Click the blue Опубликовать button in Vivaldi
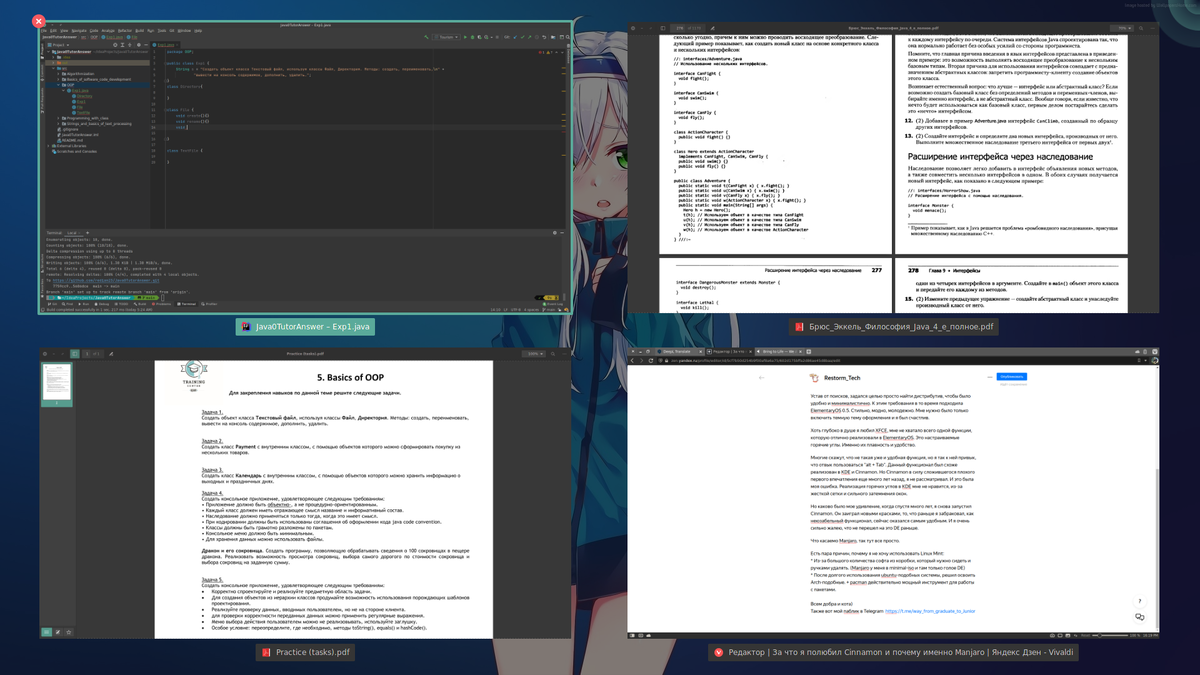 point(1010,376)
